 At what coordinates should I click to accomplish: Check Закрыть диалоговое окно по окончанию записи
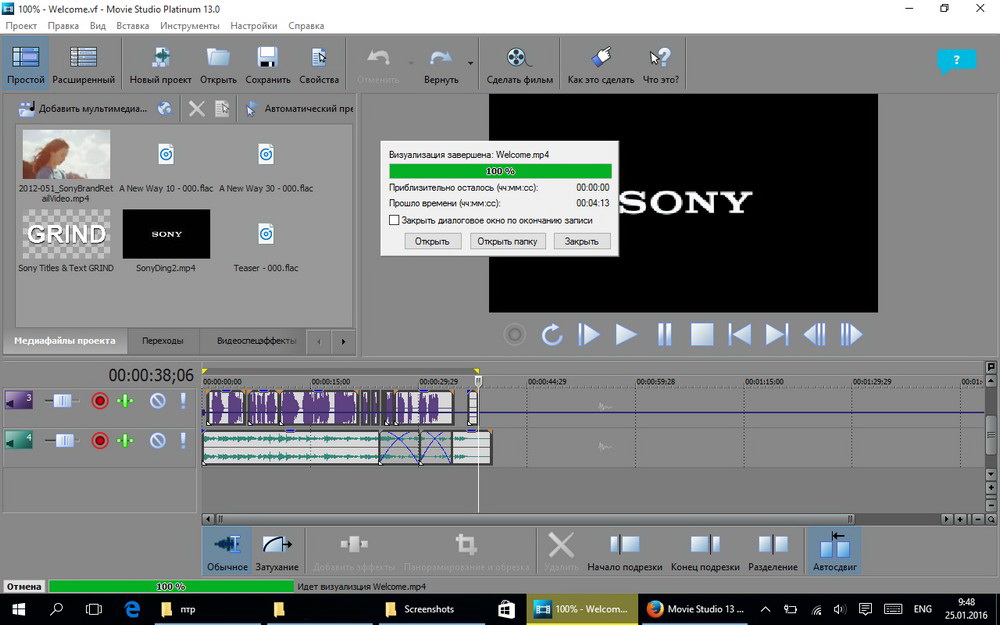point(394,220)
